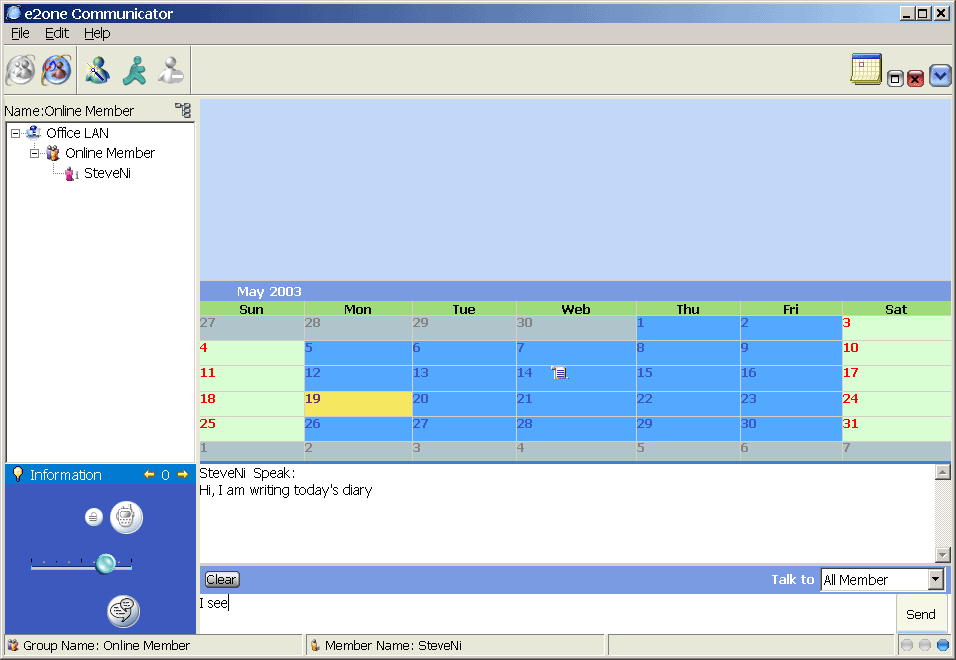Open the Talk to All Member dropdown
Image resolution: width=956 pixels, height=660 pixels.
click(x=935, y=580)
